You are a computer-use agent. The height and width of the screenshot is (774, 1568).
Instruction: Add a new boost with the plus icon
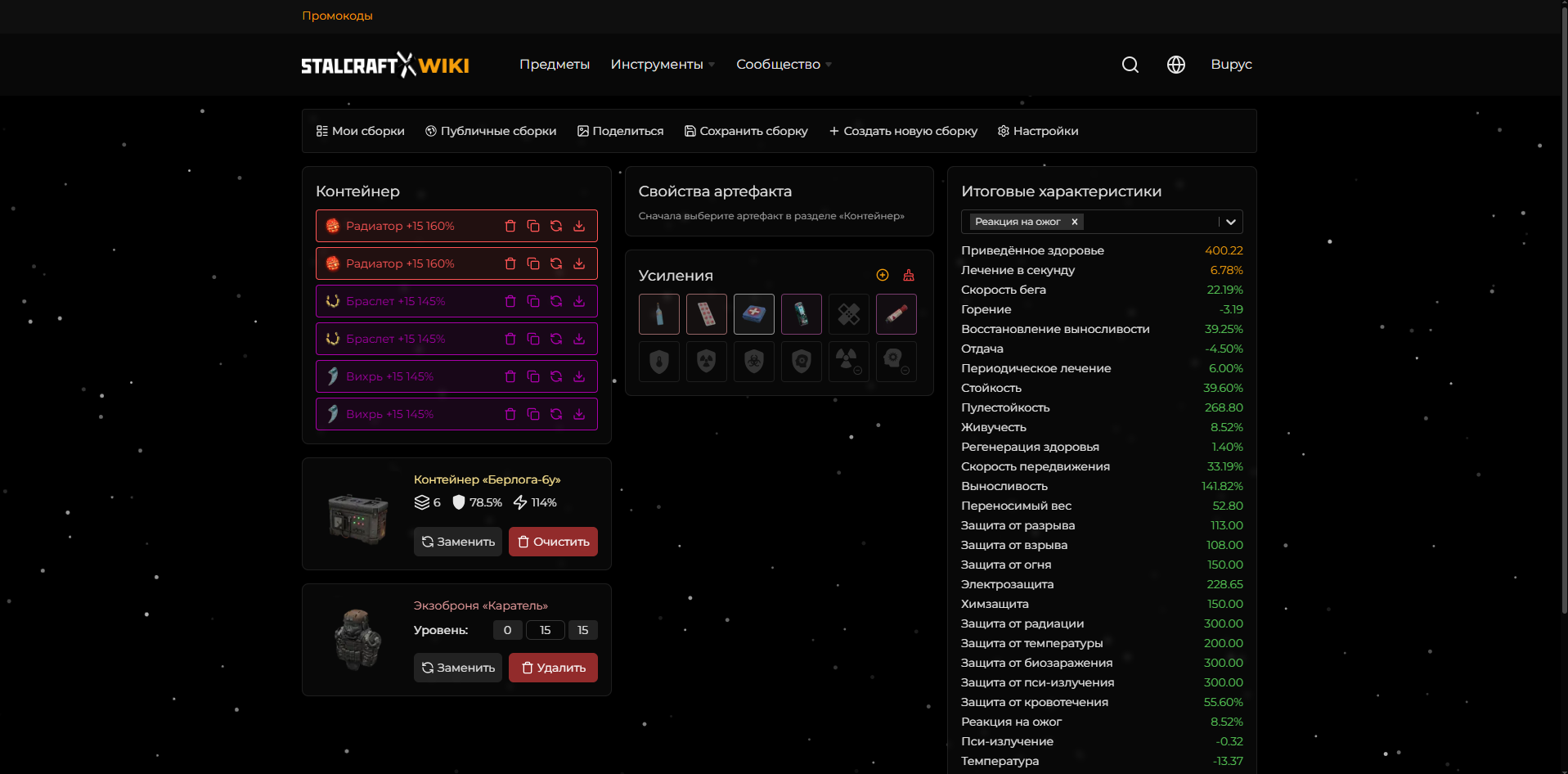[x=882, y=275]
